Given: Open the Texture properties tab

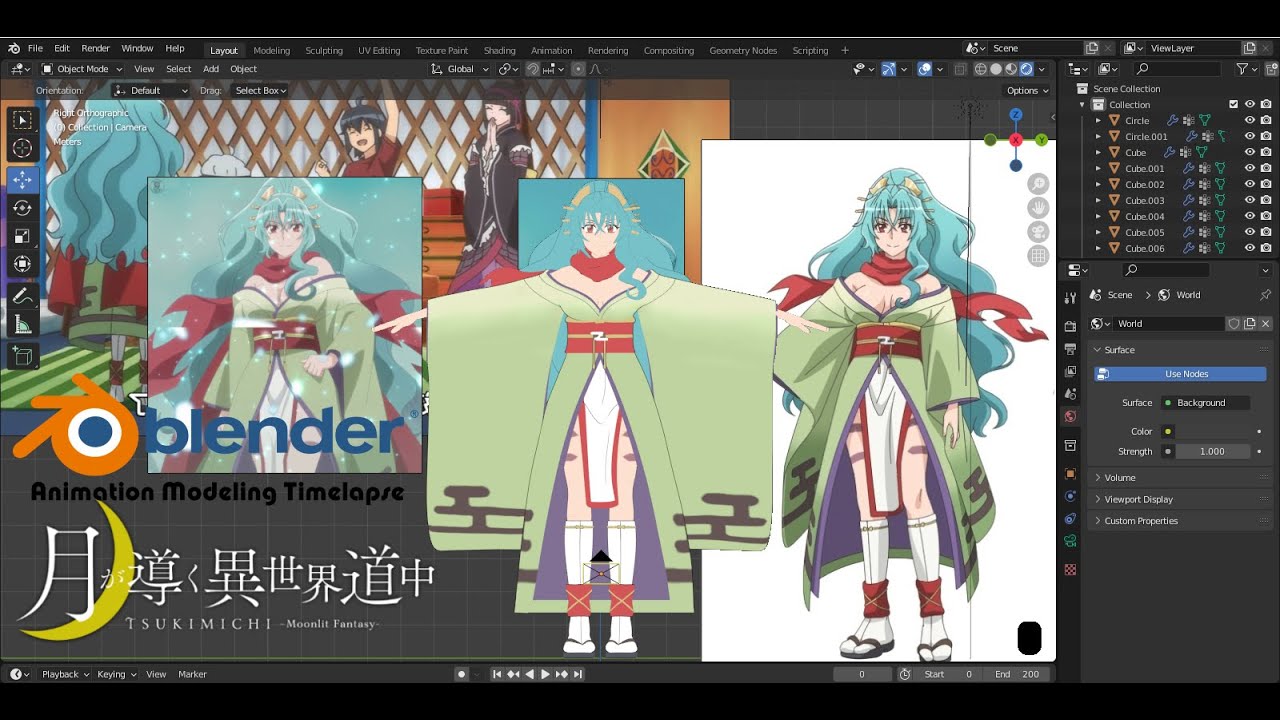Looking at the screenshot, I should 1070,569.
